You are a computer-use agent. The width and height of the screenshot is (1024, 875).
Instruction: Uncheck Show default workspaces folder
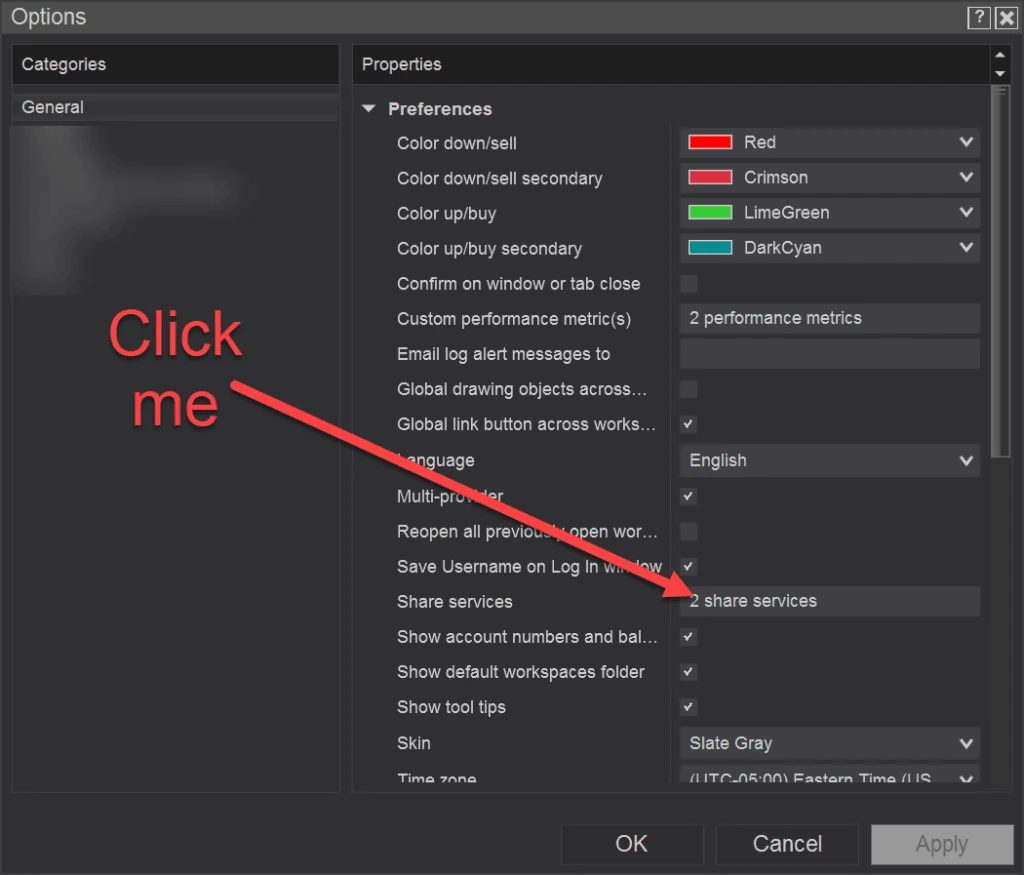[x=688, y=673]
